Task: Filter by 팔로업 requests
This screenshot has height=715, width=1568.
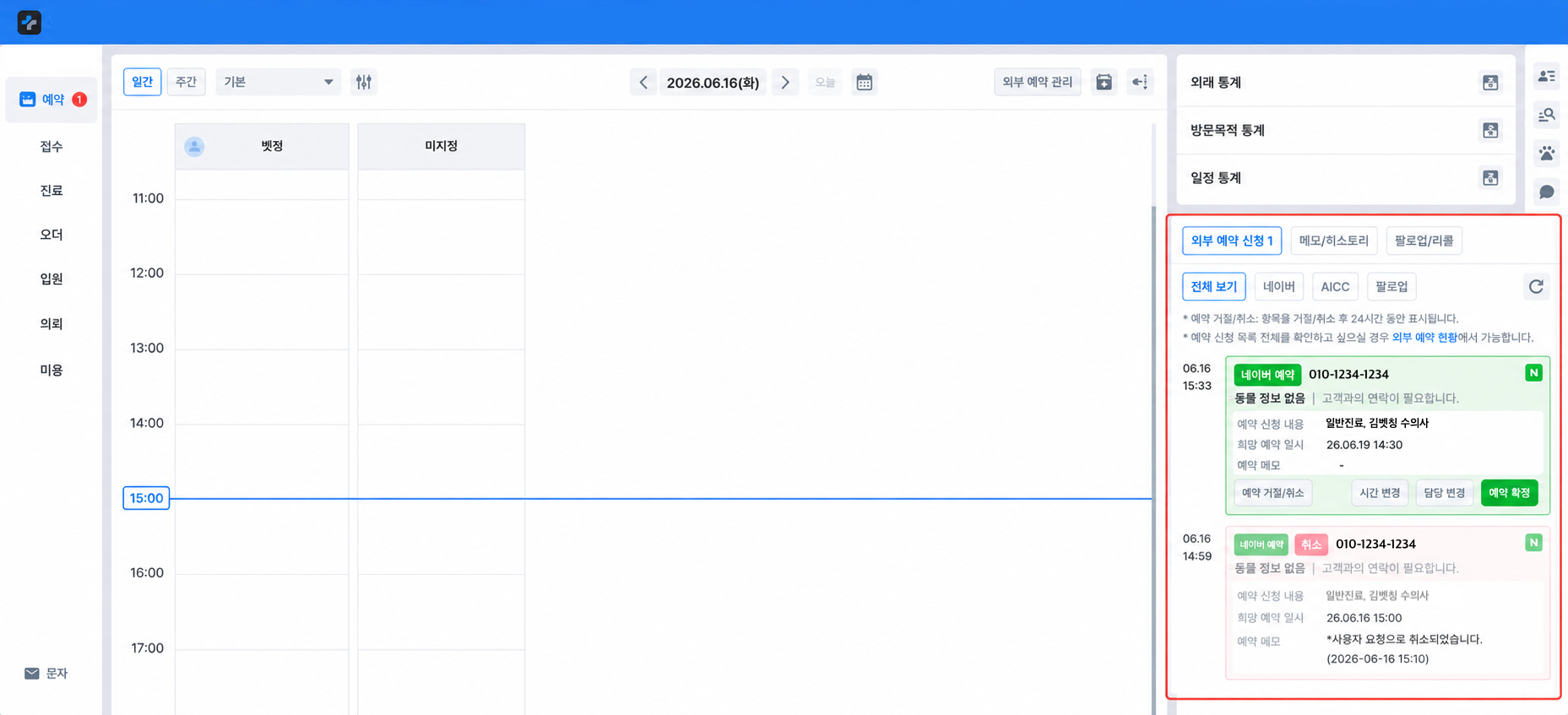Action: tap(1392, 287)
